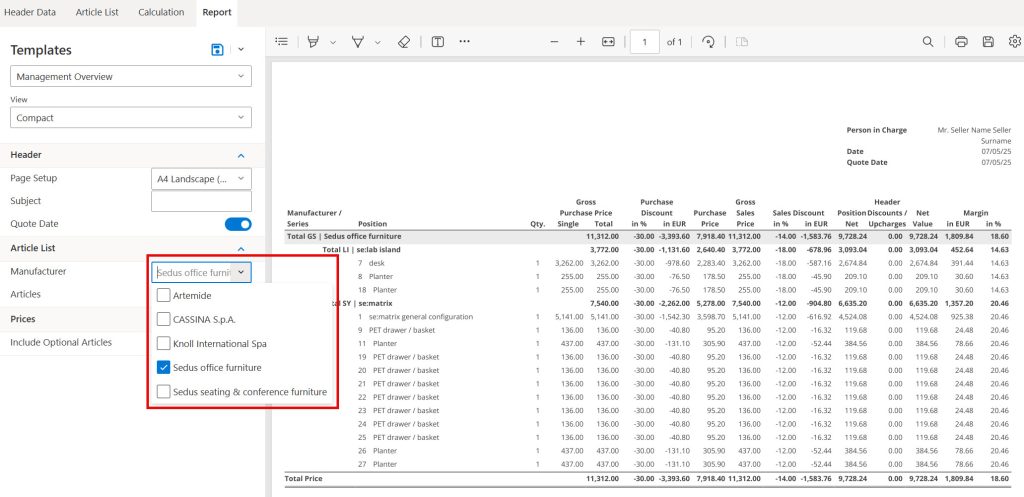Image resolution: width=1024 pixels, height=497 pixels.
Task: Toggle the Quote Date switch
Action: 238,224
